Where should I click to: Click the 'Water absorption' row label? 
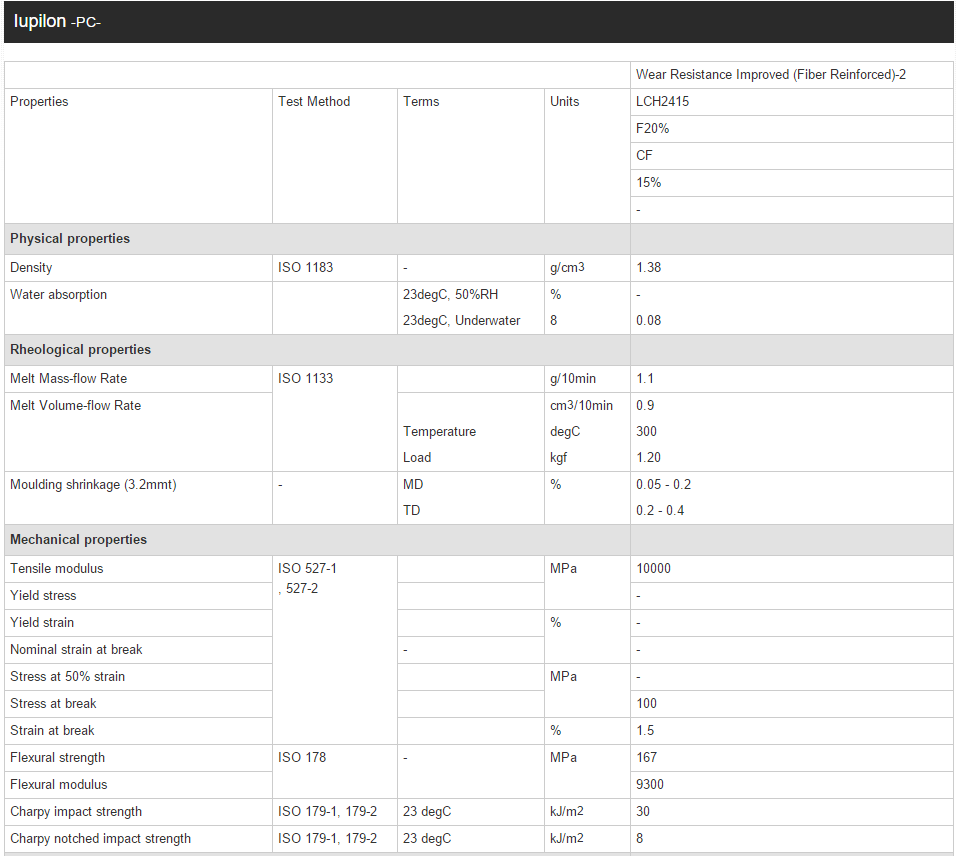59,294
